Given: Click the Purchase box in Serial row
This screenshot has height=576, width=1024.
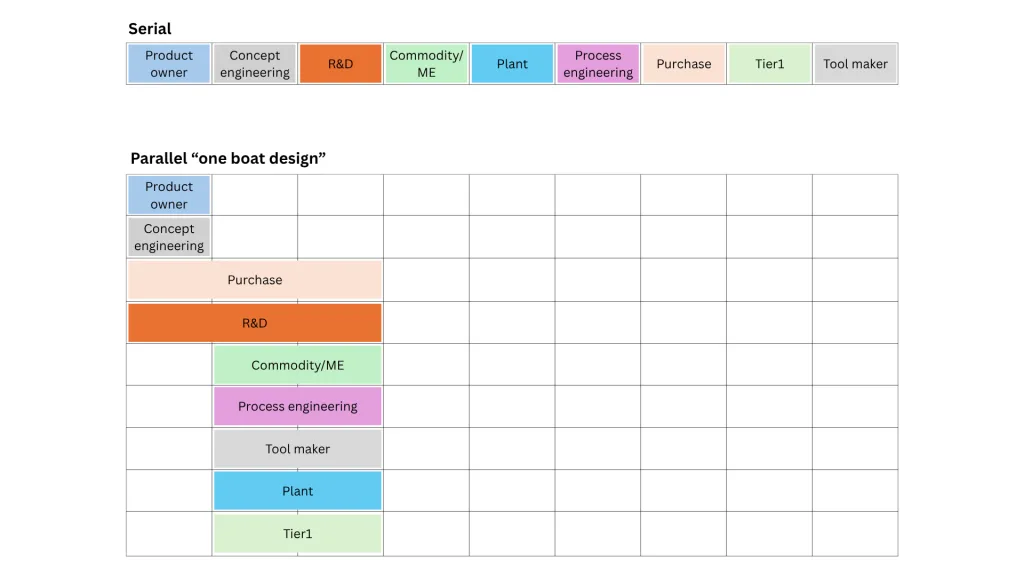Looking at the screenshot, I should point(684,63).
